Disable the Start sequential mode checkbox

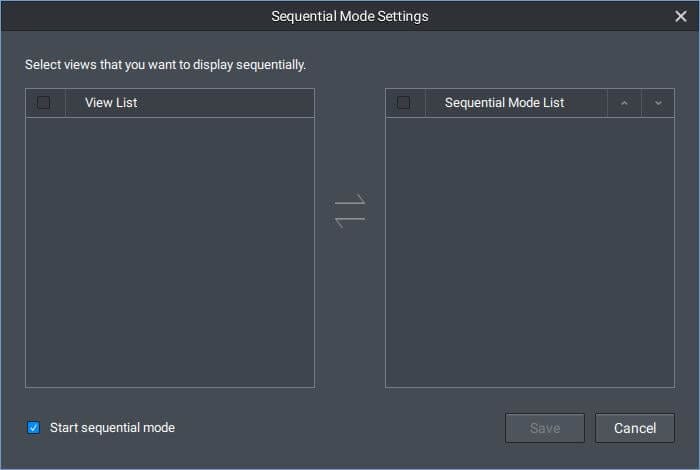(33, 428)
